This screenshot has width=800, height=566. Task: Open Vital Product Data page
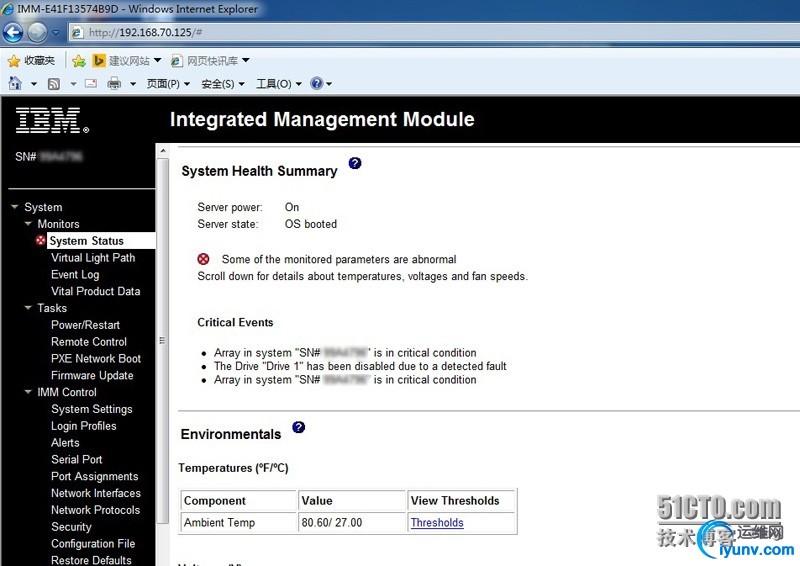click(95, 291)
